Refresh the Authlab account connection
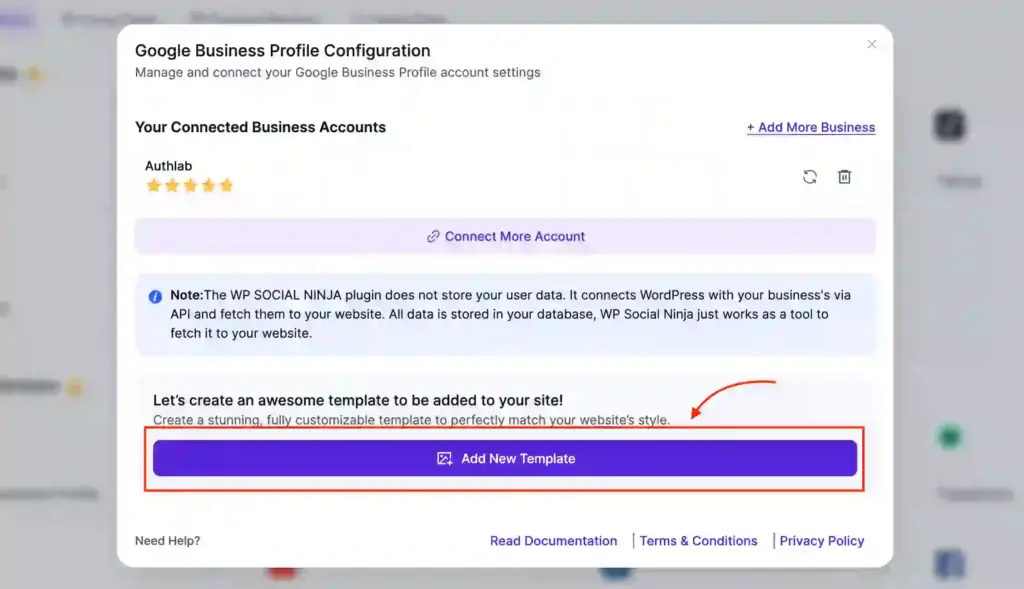This screenshot has height=589, width=1024. point(809,176)
